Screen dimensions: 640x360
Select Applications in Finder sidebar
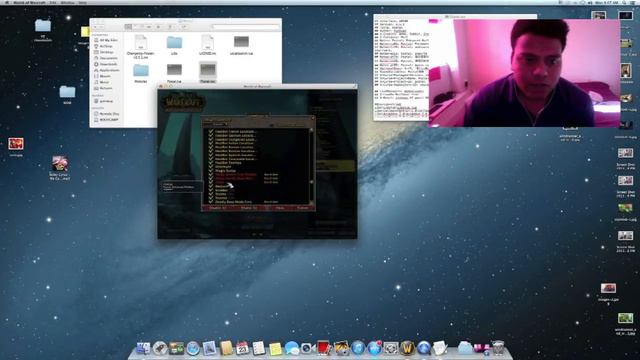[x=107, y=70]
